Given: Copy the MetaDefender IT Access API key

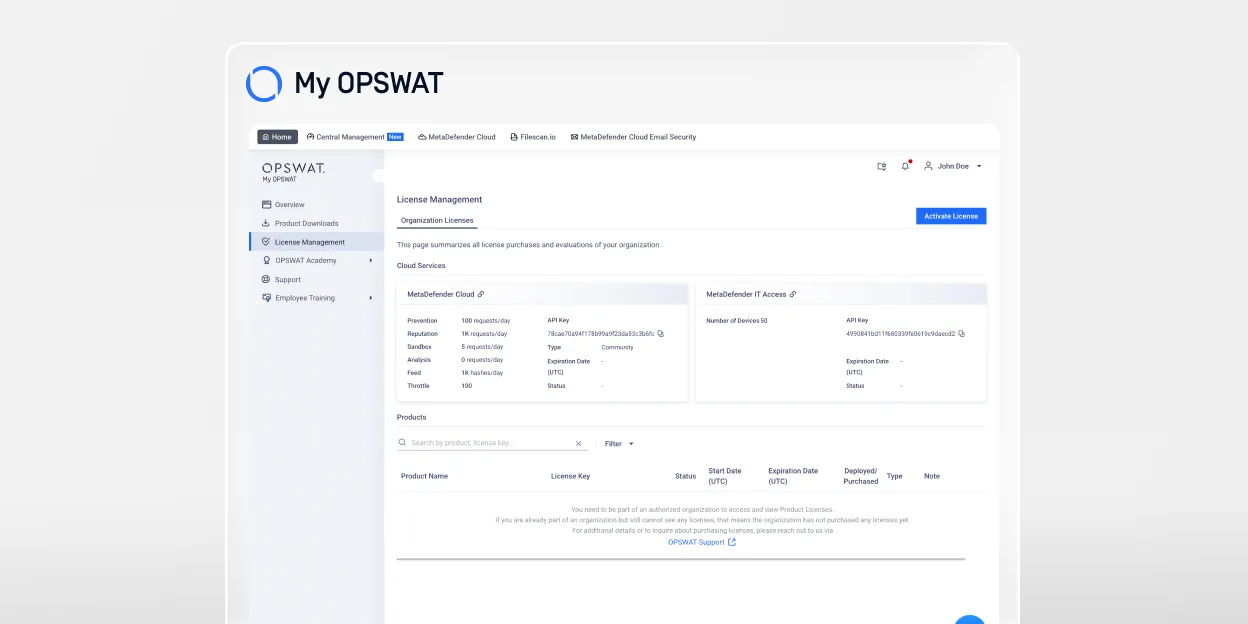Looking at the screenshot, I should (x=961, y=333).
